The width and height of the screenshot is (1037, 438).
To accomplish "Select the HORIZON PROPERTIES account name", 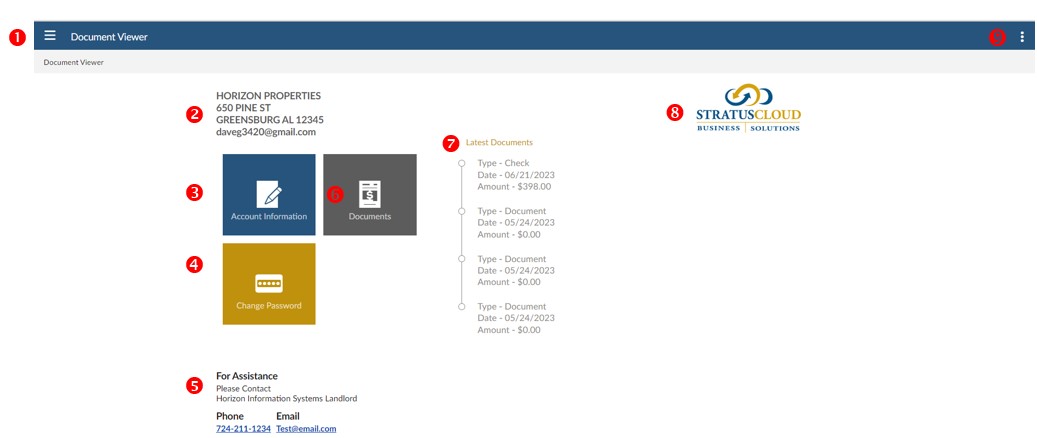I will tap(268, 96).
